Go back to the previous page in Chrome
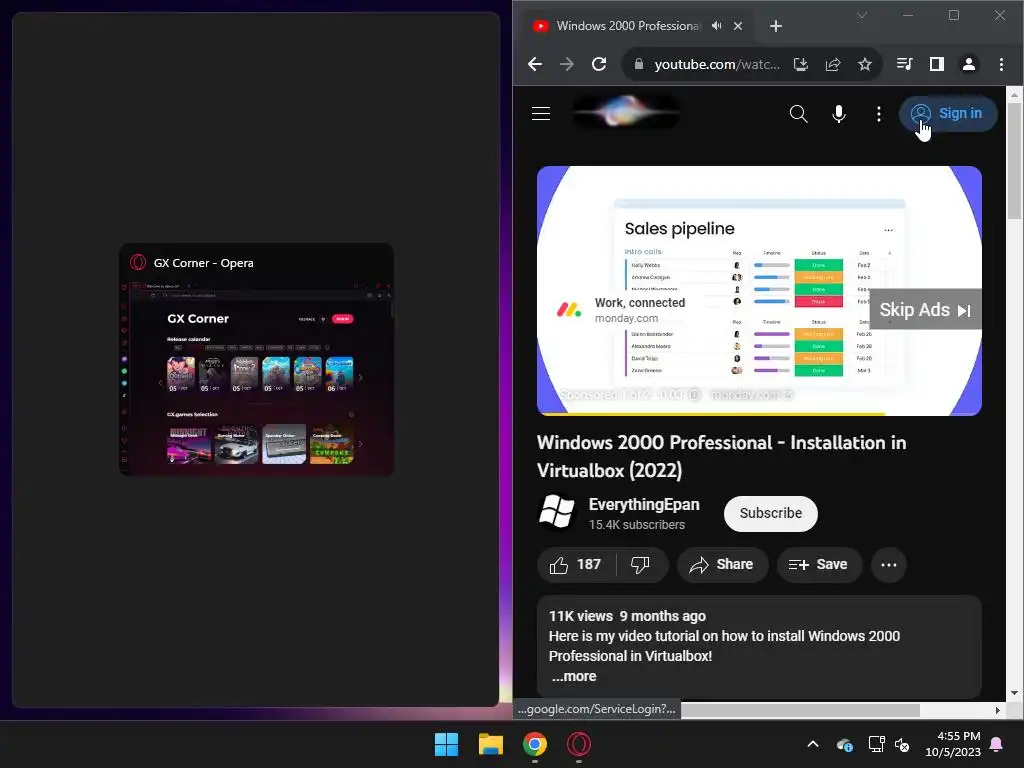The height and width of the screenshot is (768, 1024). click(535, 64)
